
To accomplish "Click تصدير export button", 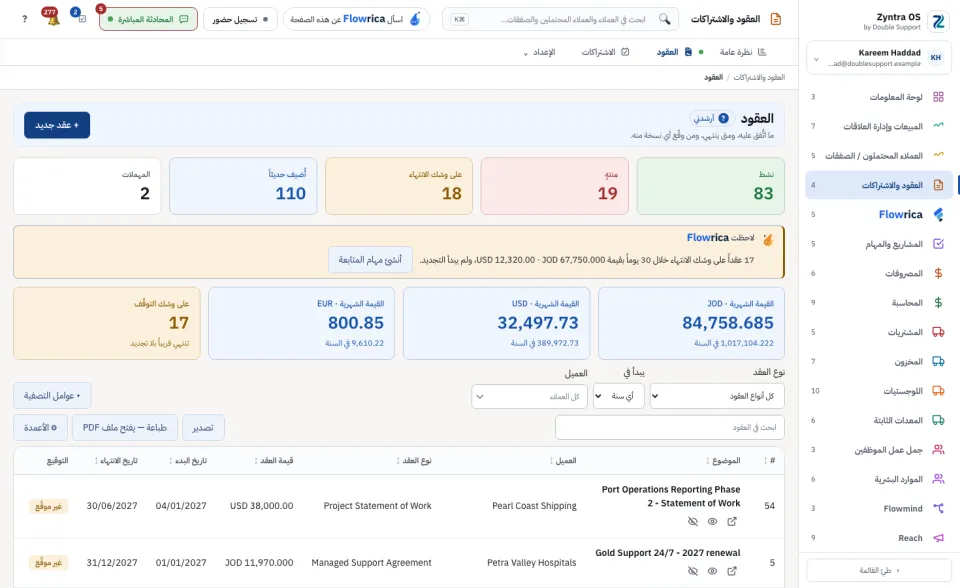I will (x=203, y=428).
